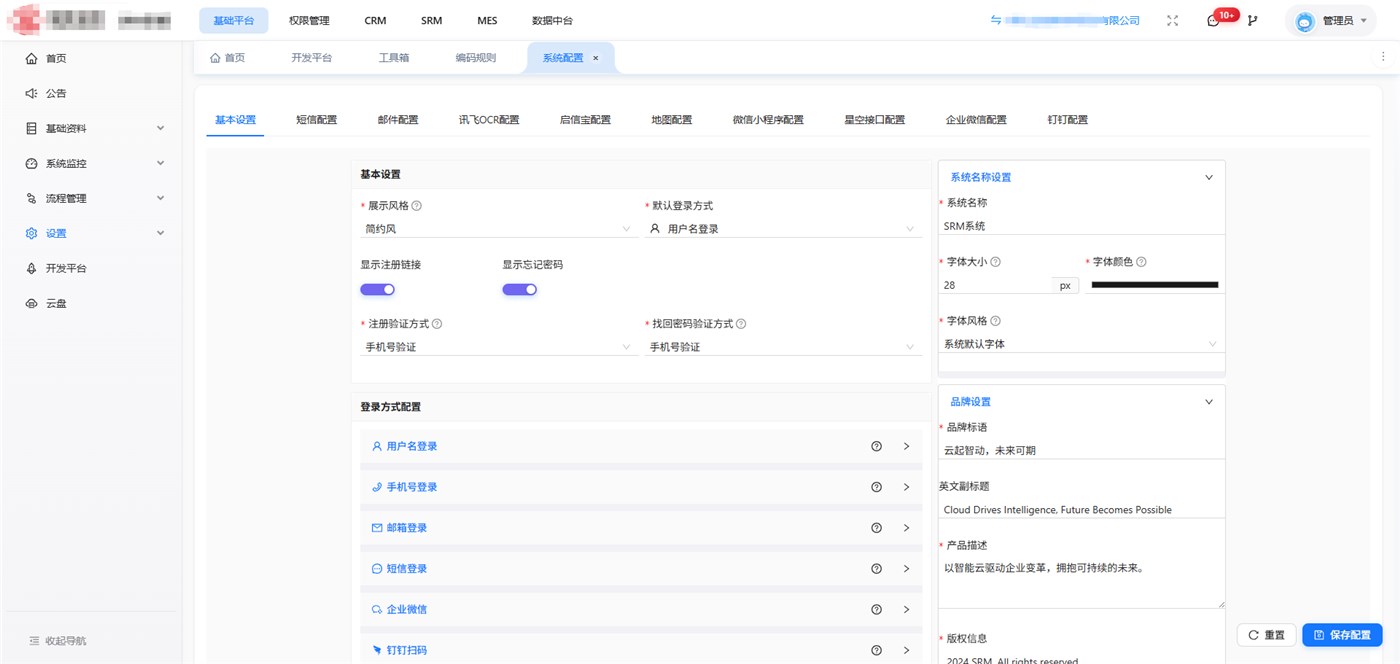Click help icon on 用户名登录 row
Screen dimensions: 1400x664
(876, 446)
